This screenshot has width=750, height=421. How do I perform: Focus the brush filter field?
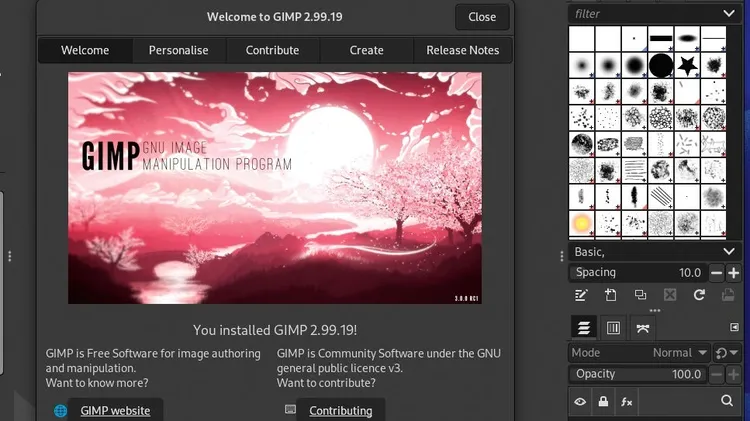click(643, 14)
